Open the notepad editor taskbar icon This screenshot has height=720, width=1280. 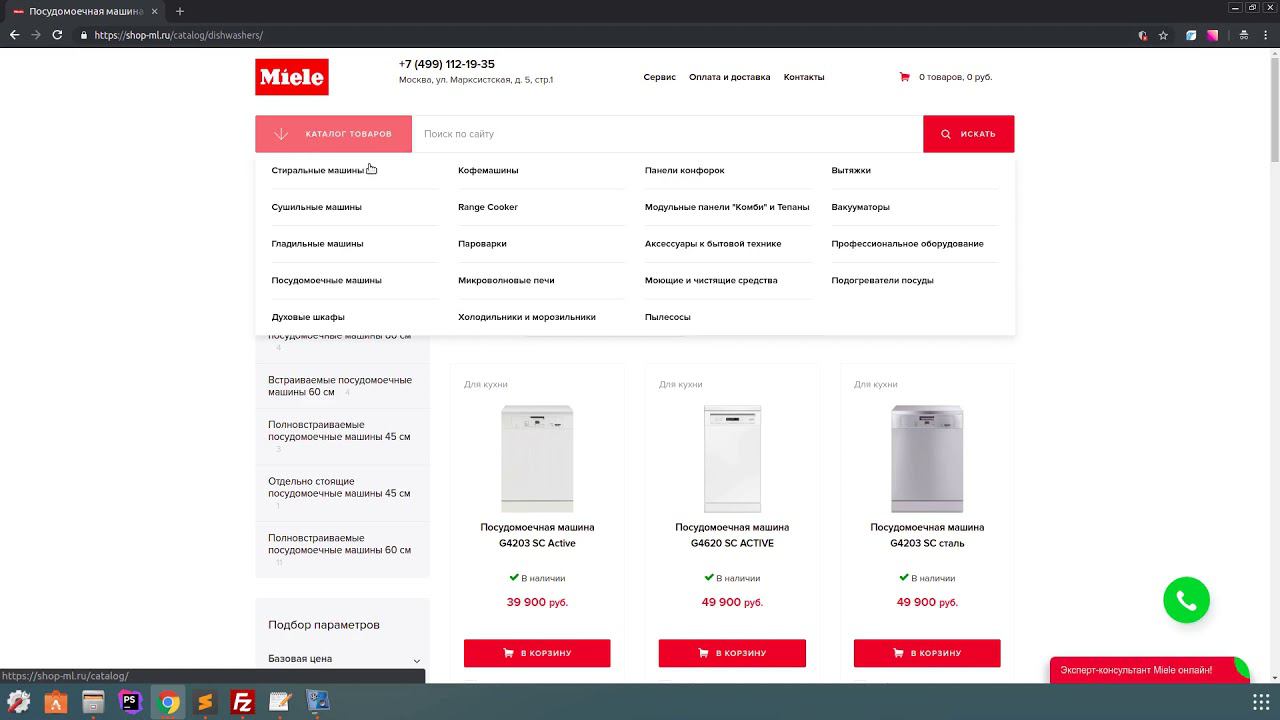pyautogui.click(x=280, y=702)
